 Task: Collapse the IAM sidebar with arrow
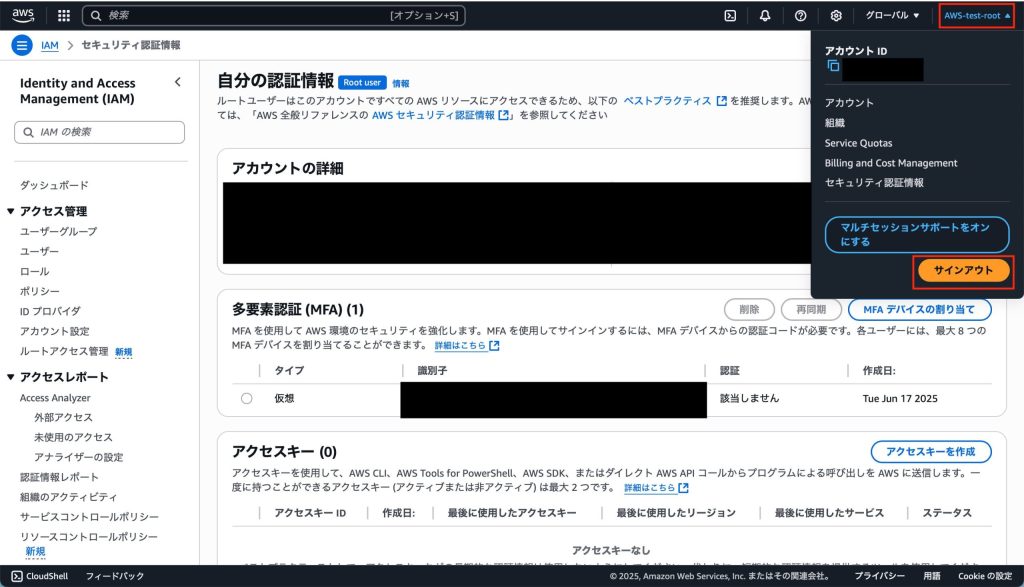click(178, 82)
